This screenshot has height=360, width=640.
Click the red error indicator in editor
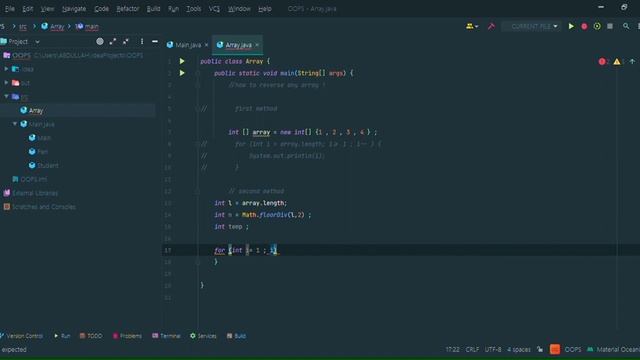[603, 62]
